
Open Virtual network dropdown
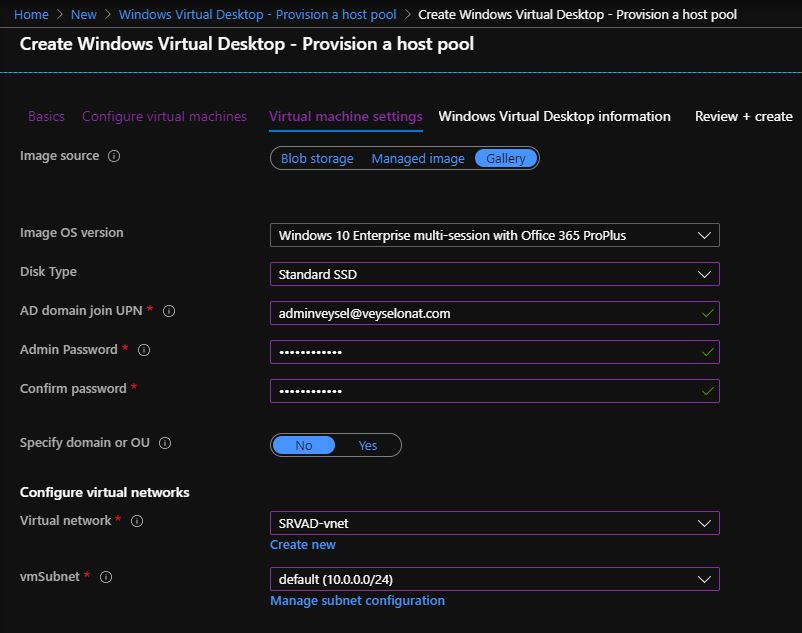[x=495, y=523]
